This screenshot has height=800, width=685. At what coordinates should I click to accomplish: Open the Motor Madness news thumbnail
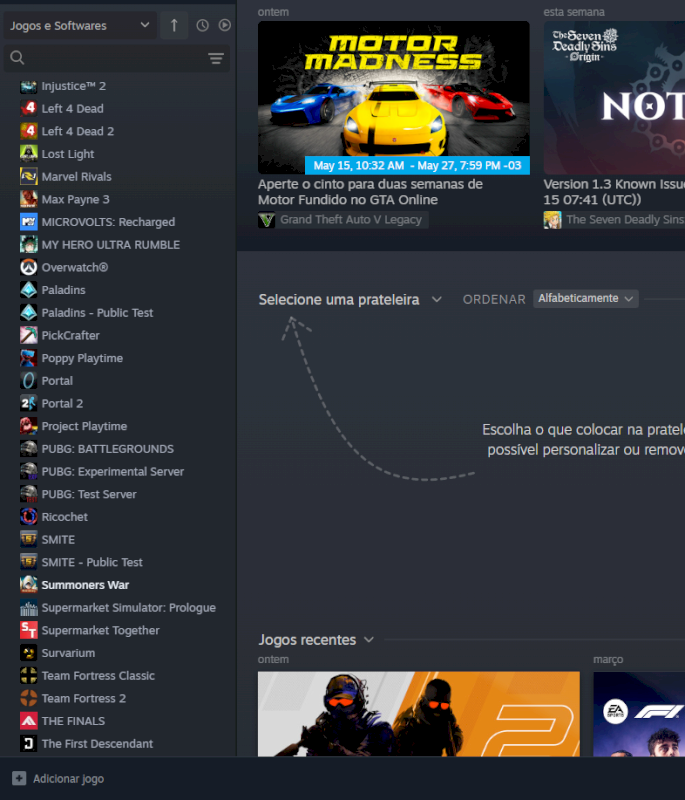394,97
